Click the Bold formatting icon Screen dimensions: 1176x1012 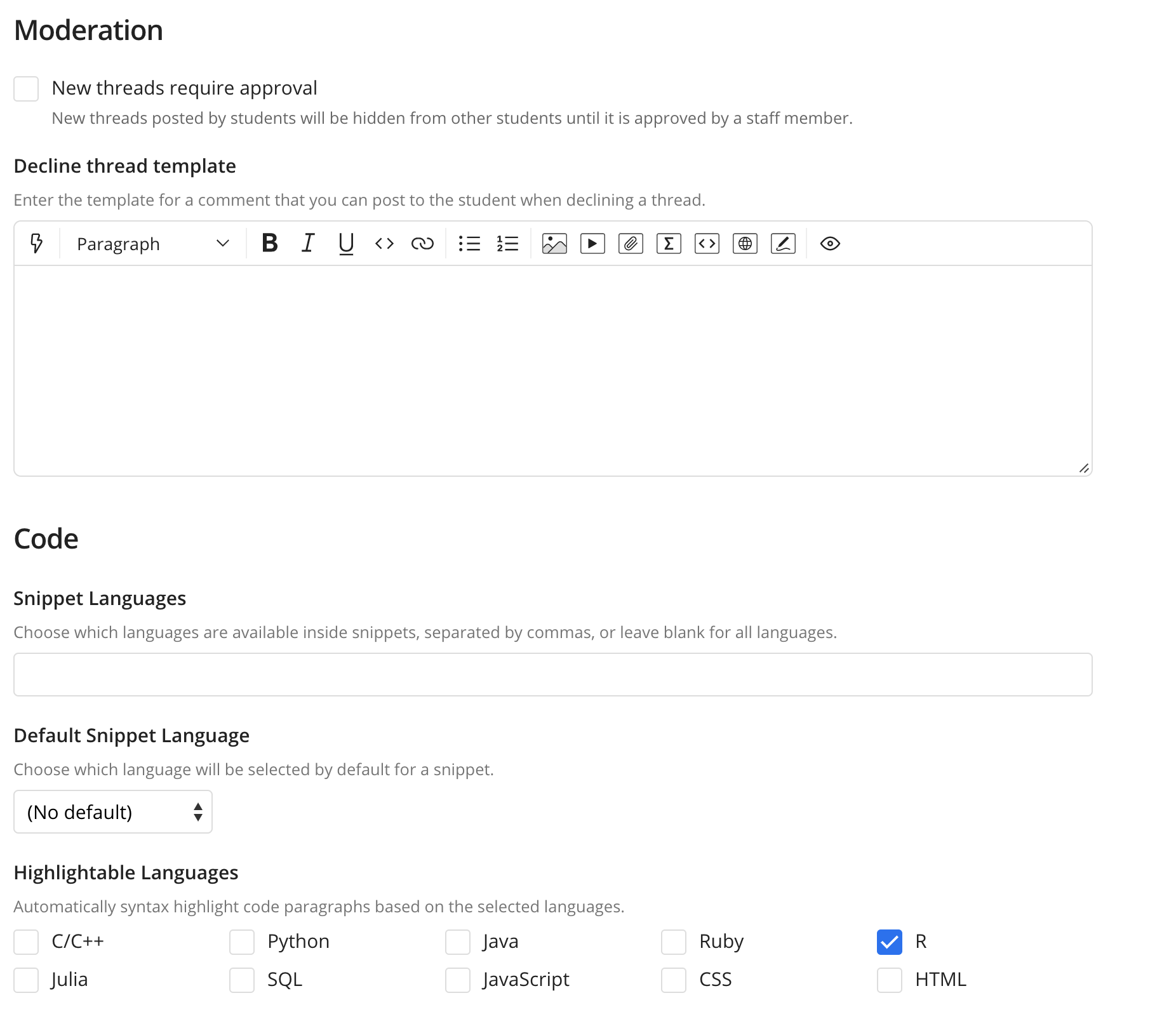[270, 244]
